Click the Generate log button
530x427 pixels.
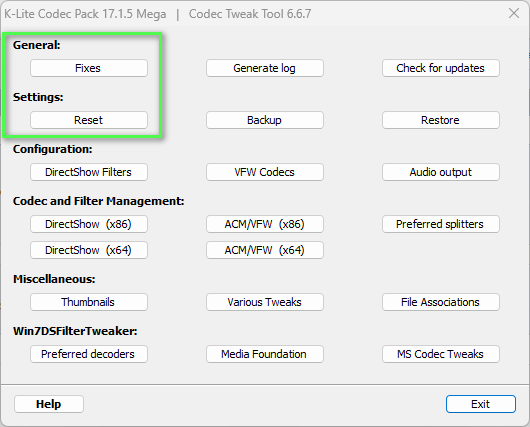pos(265,68)
